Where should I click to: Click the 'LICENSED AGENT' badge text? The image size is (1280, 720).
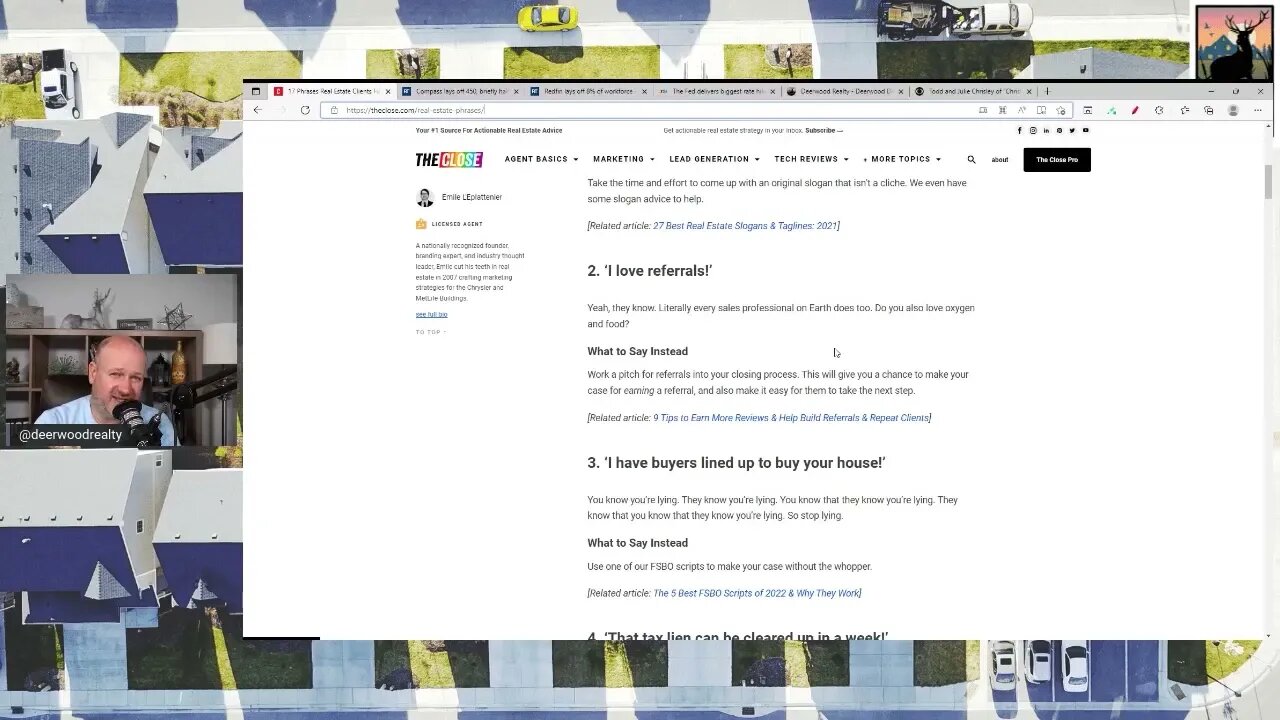pyautogui.click(x=457, y=224)
